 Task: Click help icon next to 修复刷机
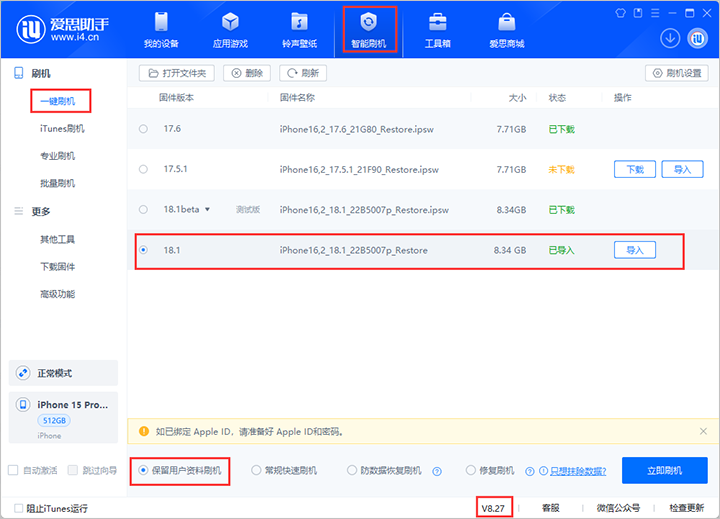click(529, 471)
